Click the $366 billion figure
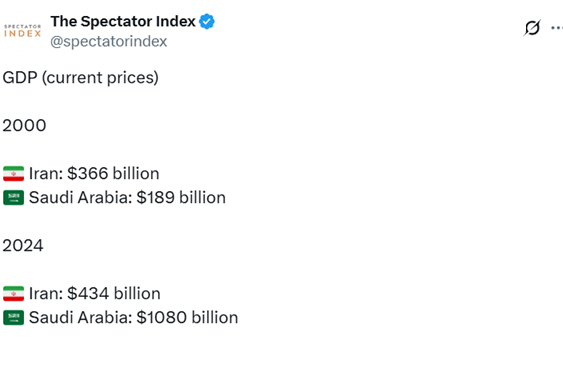 coord(113,173)
